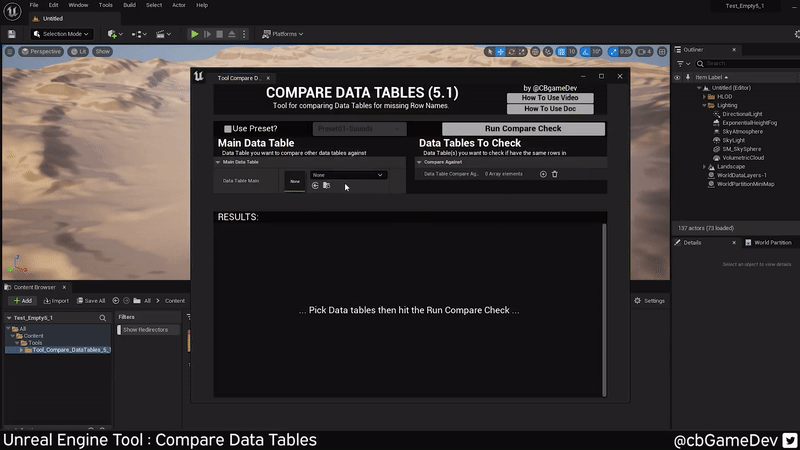Select the translate gizmo tool in viewport

[501, 51]
